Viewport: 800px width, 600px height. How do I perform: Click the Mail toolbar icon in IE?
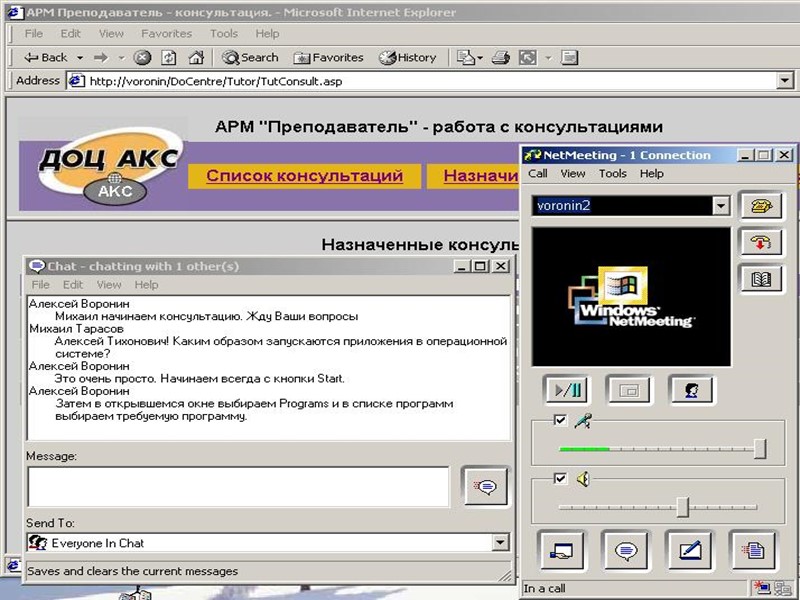coord(465,58)
